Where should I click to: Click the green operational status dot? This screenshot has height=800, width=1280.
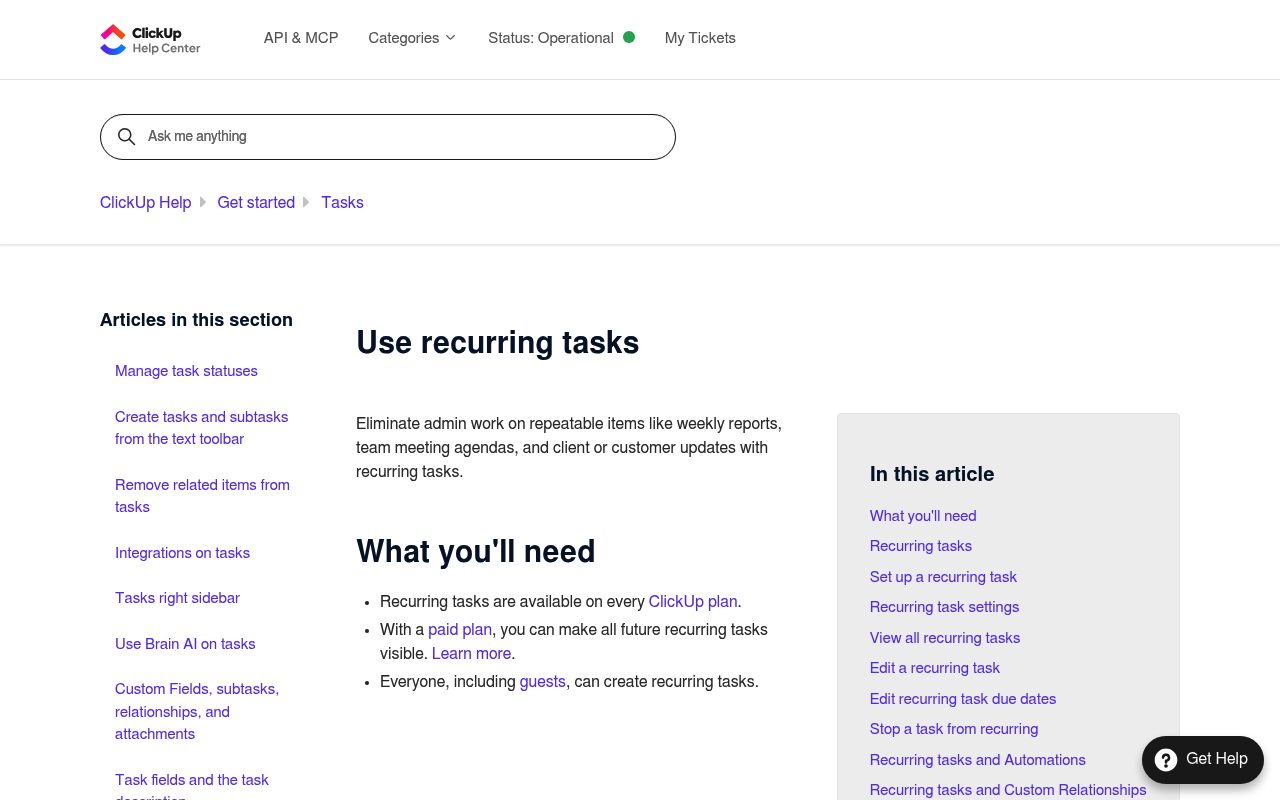(629, 37)
